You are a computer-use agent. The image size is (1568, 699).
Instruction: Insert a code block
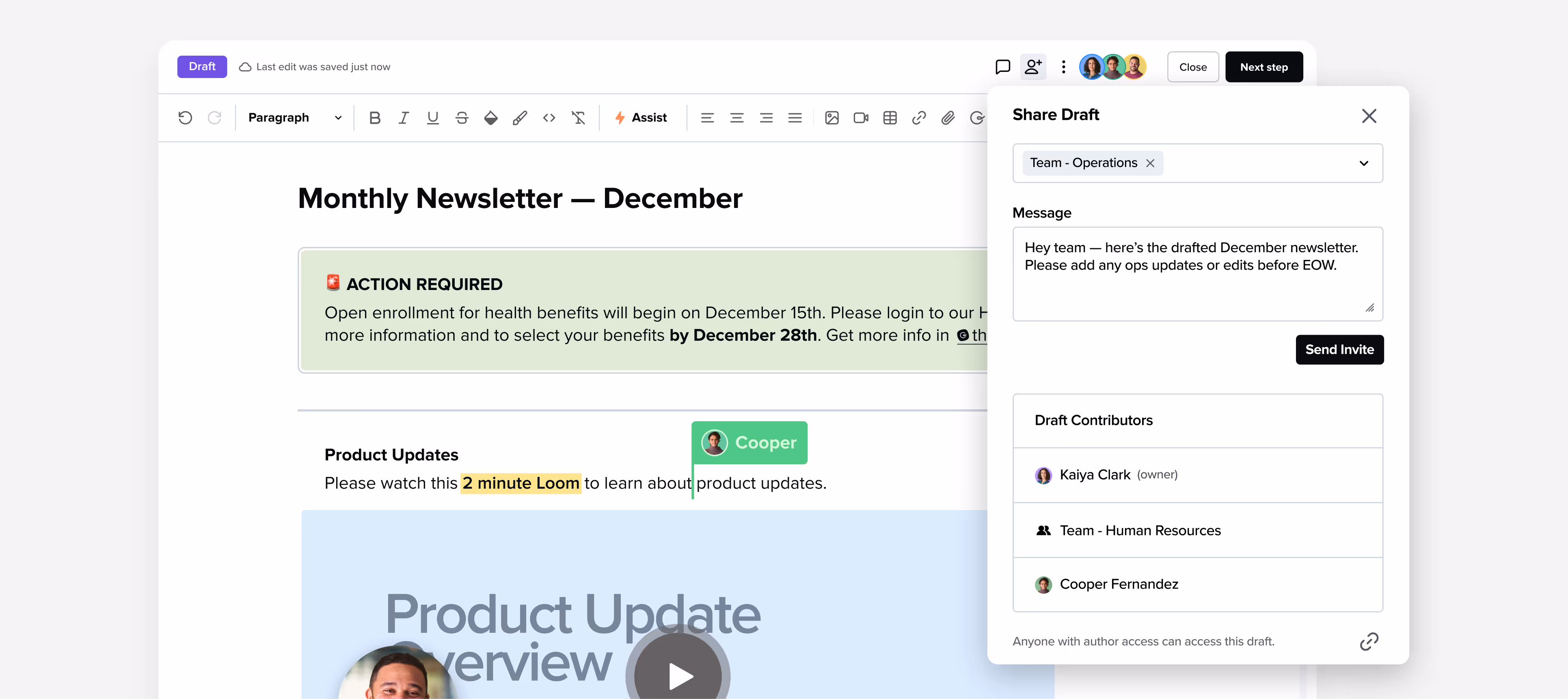(x=549, y=117)
